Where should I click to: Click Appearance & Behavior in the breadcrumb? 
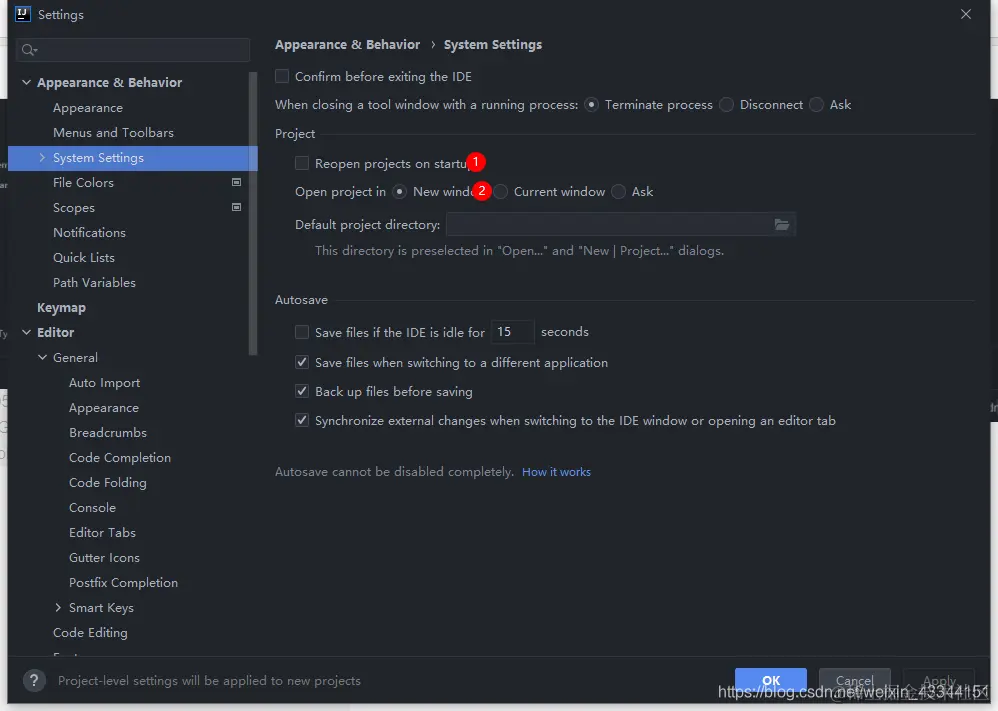click(348, 45)
